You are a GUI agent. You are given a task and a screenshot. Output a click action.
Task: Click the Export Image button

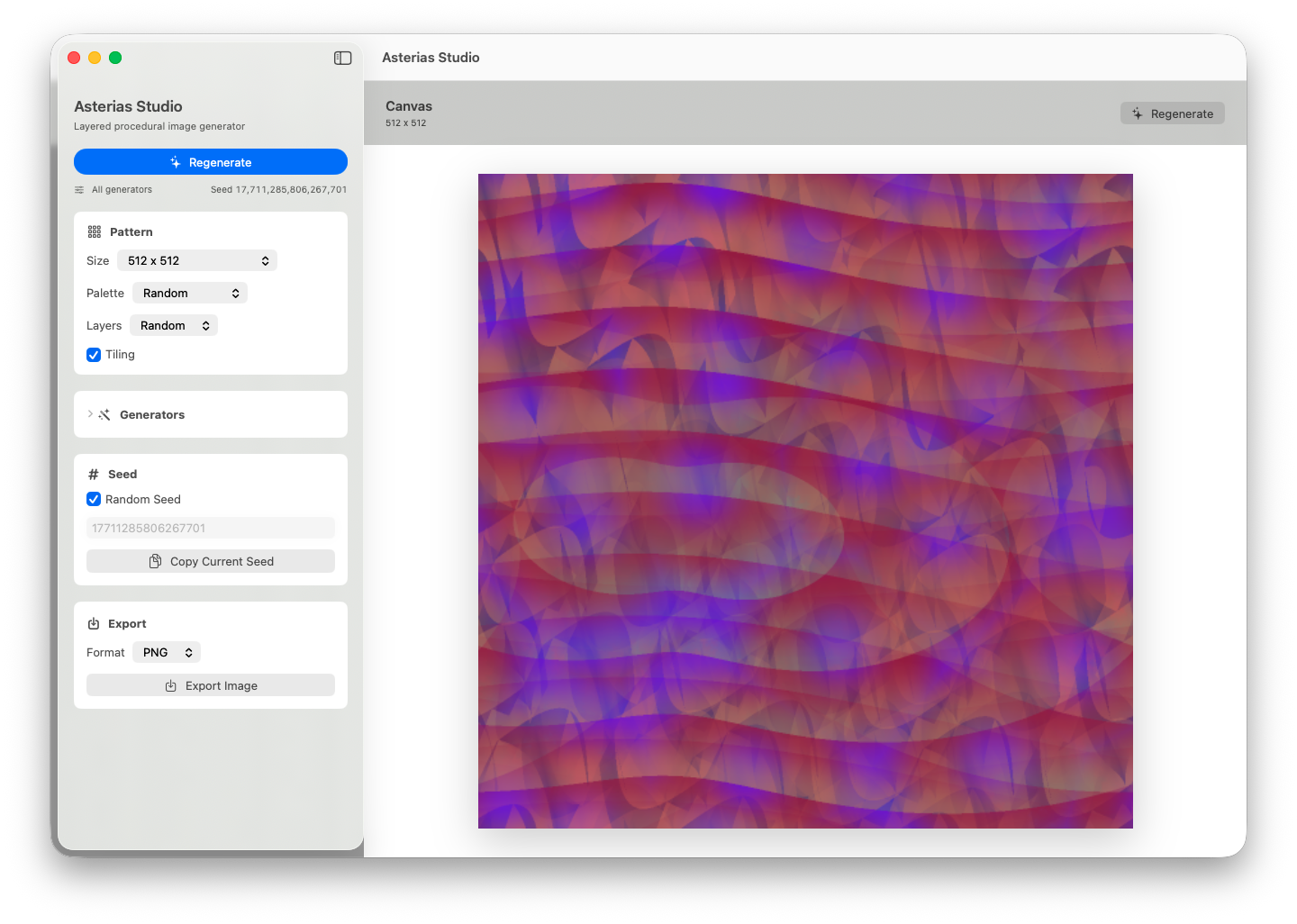click(211, 685)
